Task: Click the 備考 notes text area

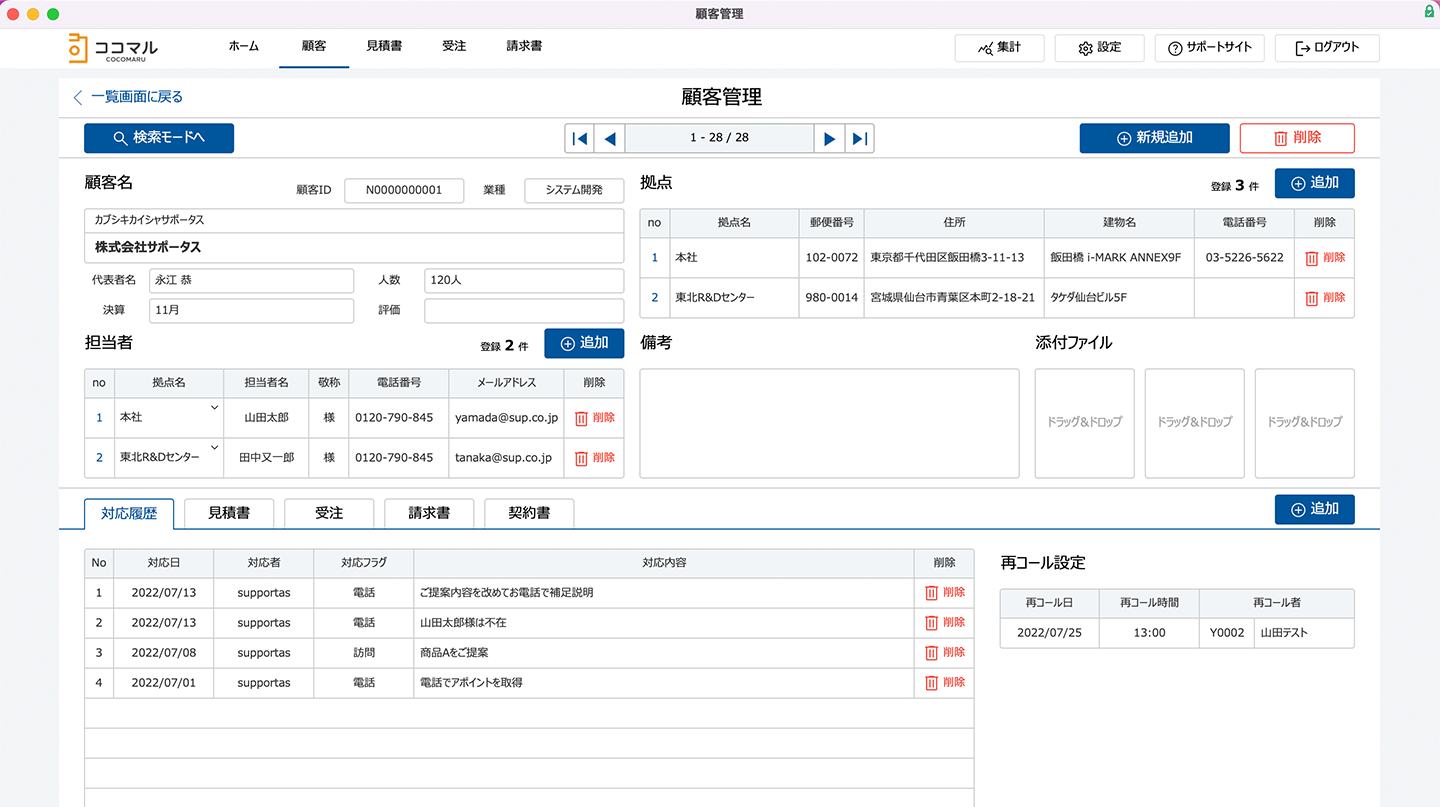Action: coord(829,423)
